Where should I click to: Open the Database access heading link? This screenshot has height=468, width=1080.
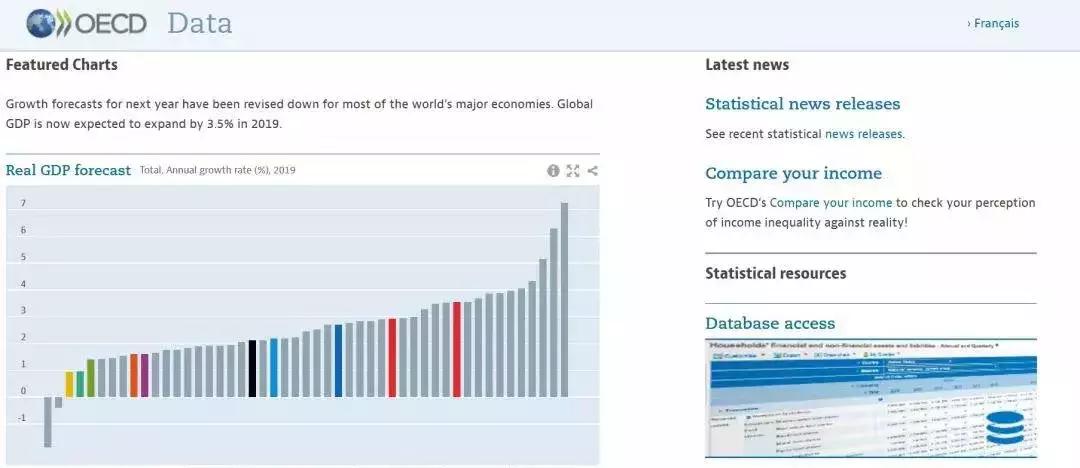click(x=770, y=323)
